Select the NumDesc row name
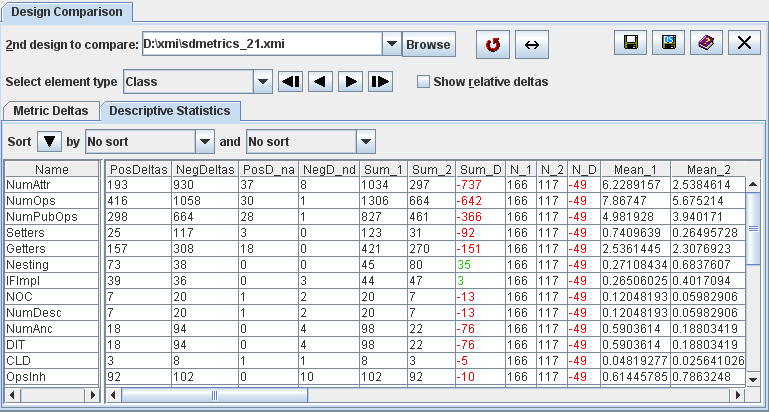The height and width of the screenshot is (412, 769). click(52, 312)
